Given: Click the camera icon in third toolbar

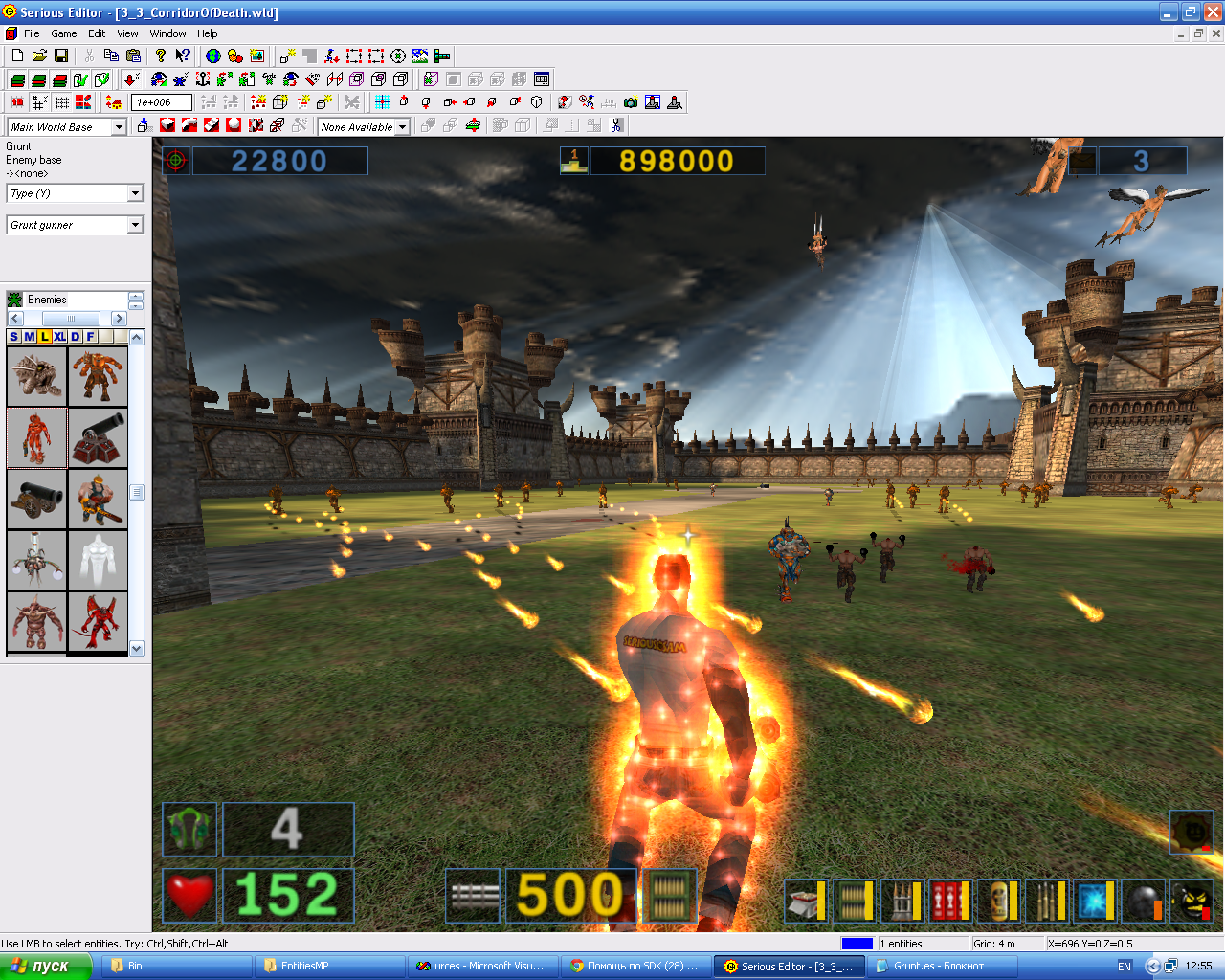Looking at the screenshot, I should [x=630, y=102].
